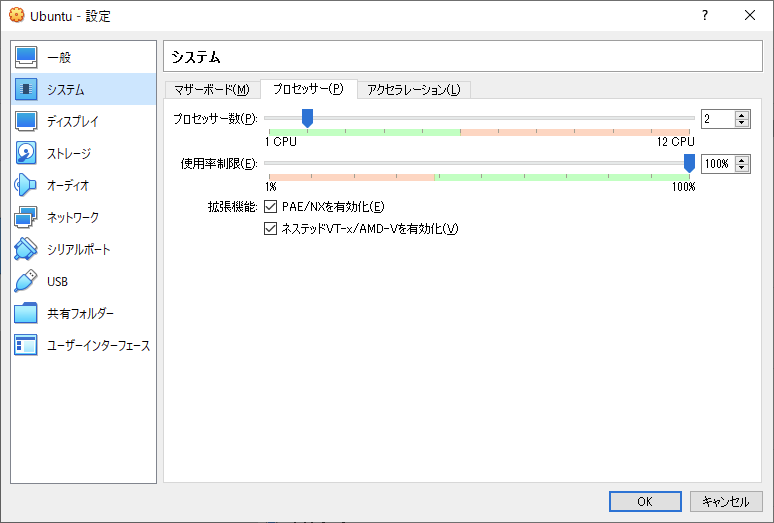Open the ユーザーインターフェース icon
The image size is (774, 523).
(26, 345)
